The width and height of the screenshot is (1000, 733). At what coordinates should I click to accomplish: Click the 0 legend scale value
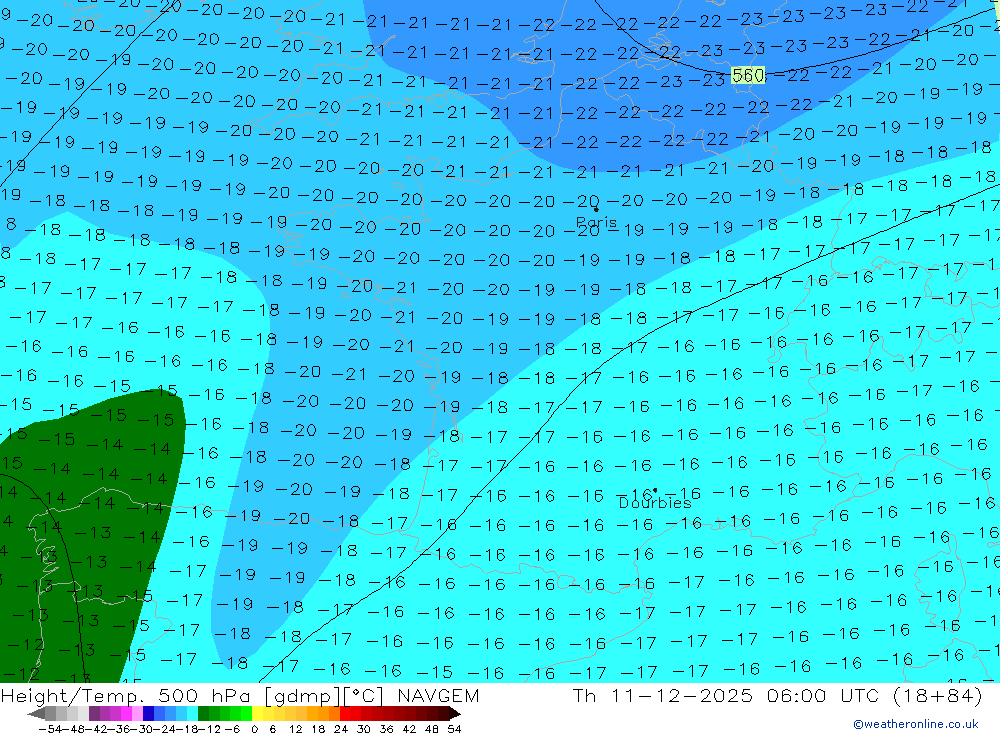254,729
